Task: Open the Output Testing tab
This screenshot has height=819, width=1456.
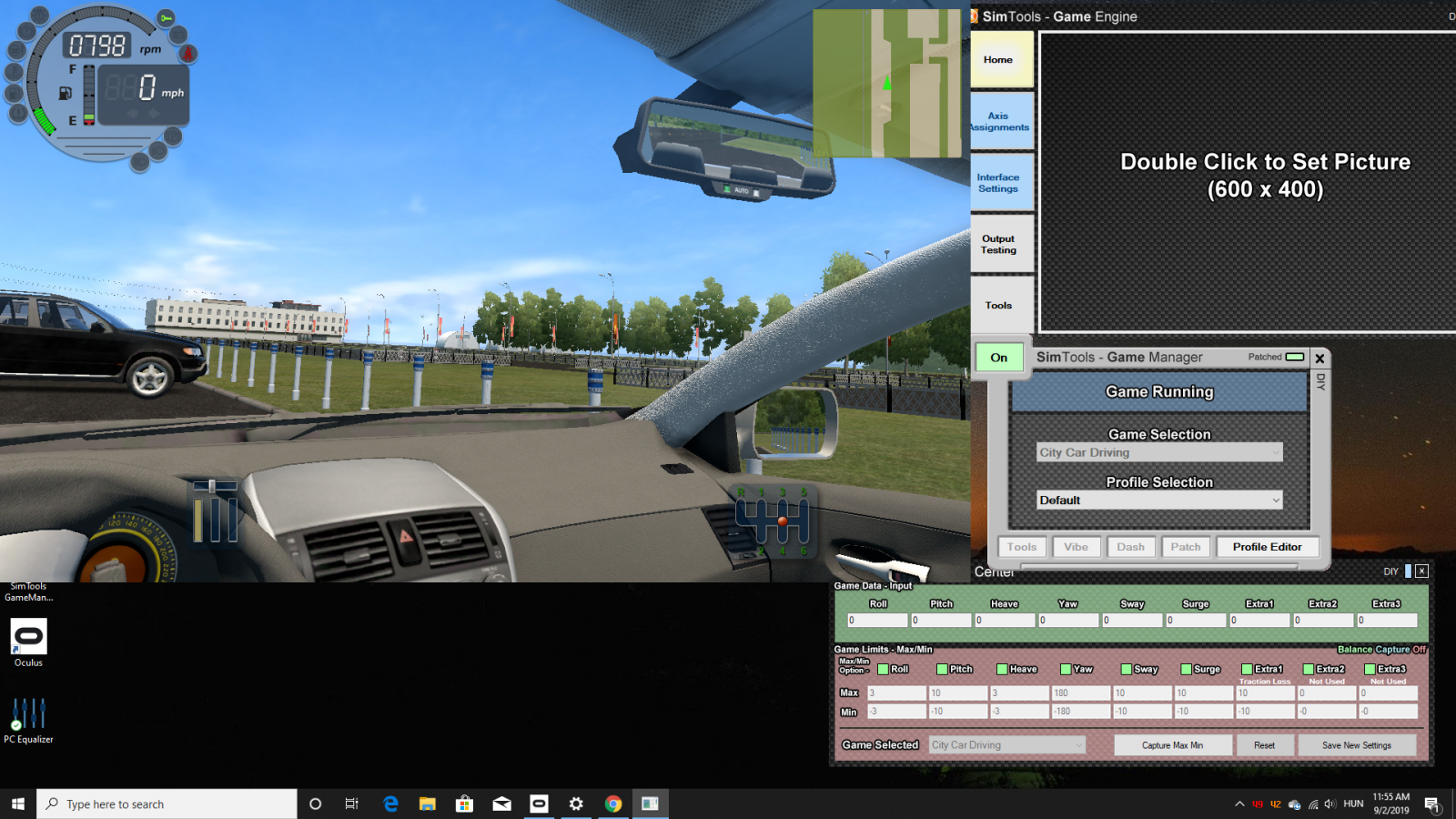Action: click(x=1001, y=244)
